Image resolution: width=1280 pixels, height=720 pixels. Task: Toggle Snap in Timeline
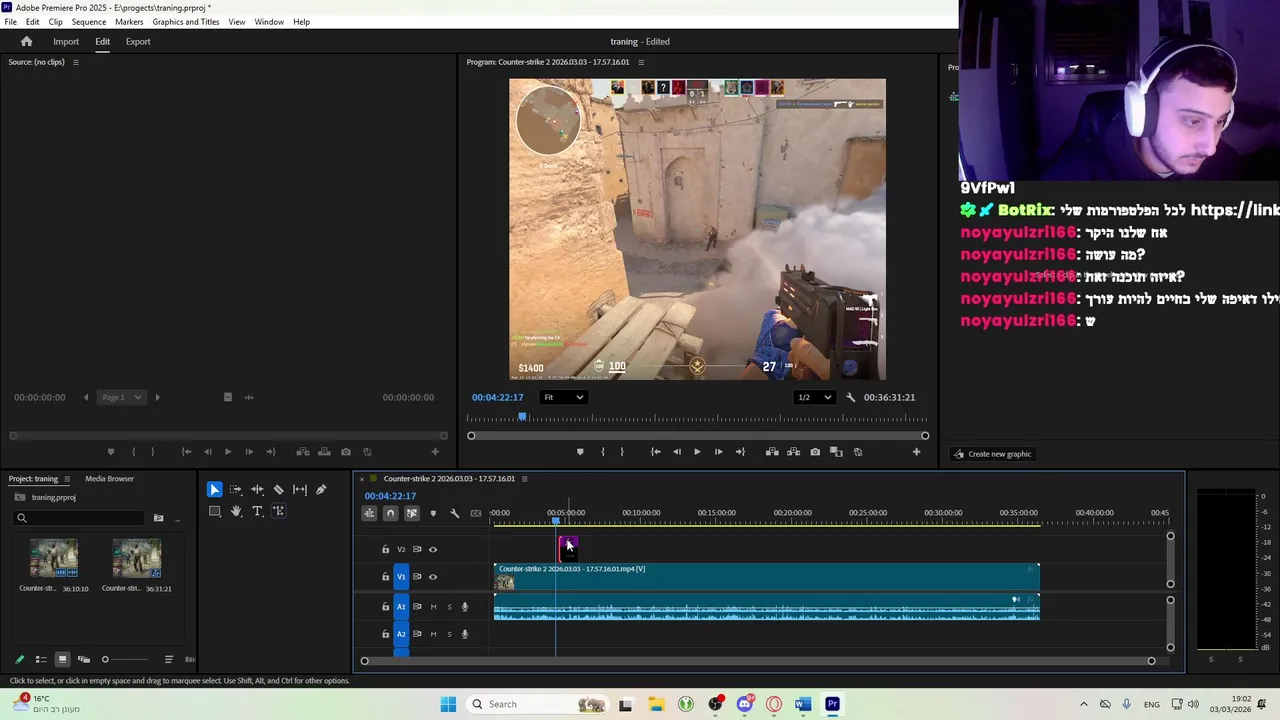390,513
